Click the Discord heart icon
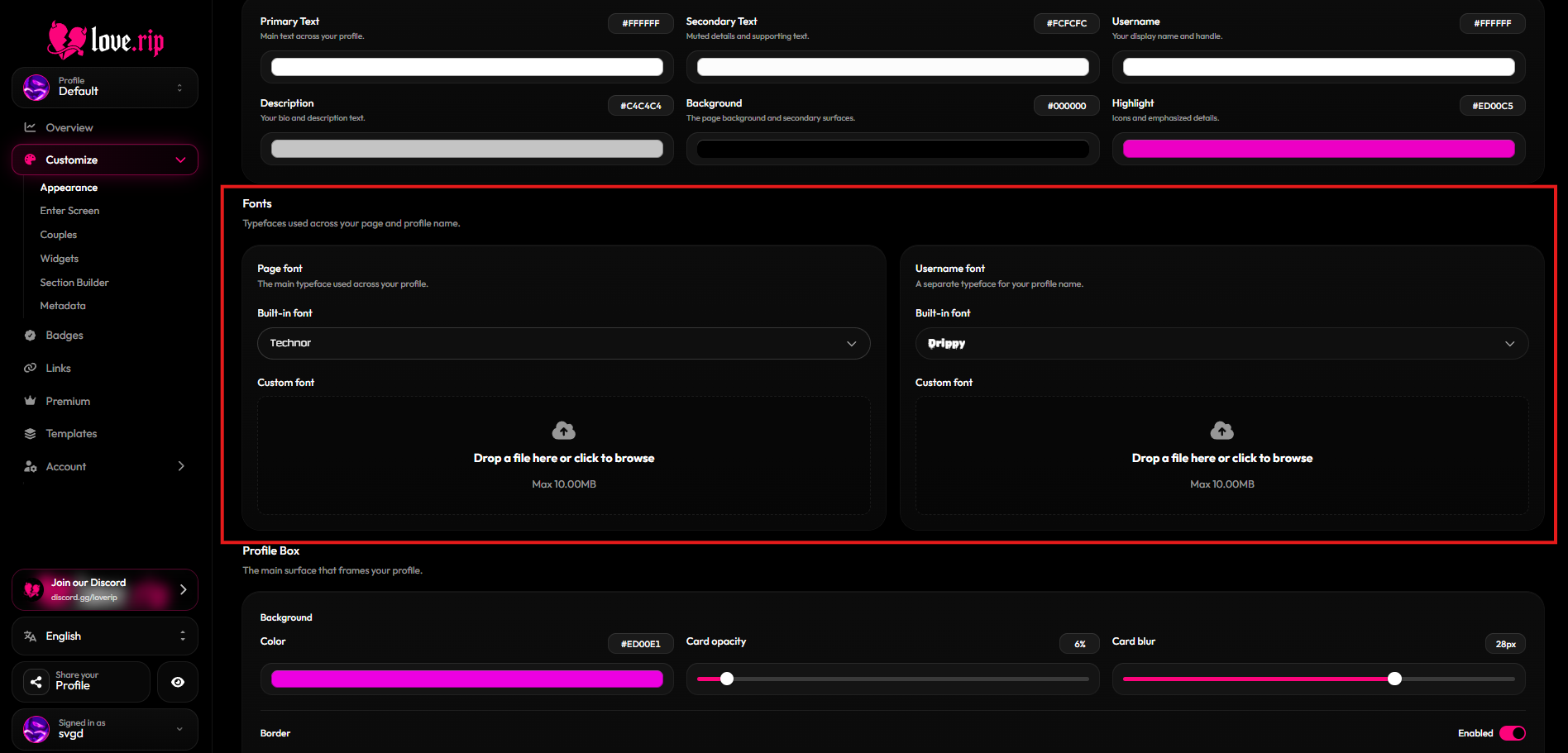1568x753 pixels. (x=33, y=589)
